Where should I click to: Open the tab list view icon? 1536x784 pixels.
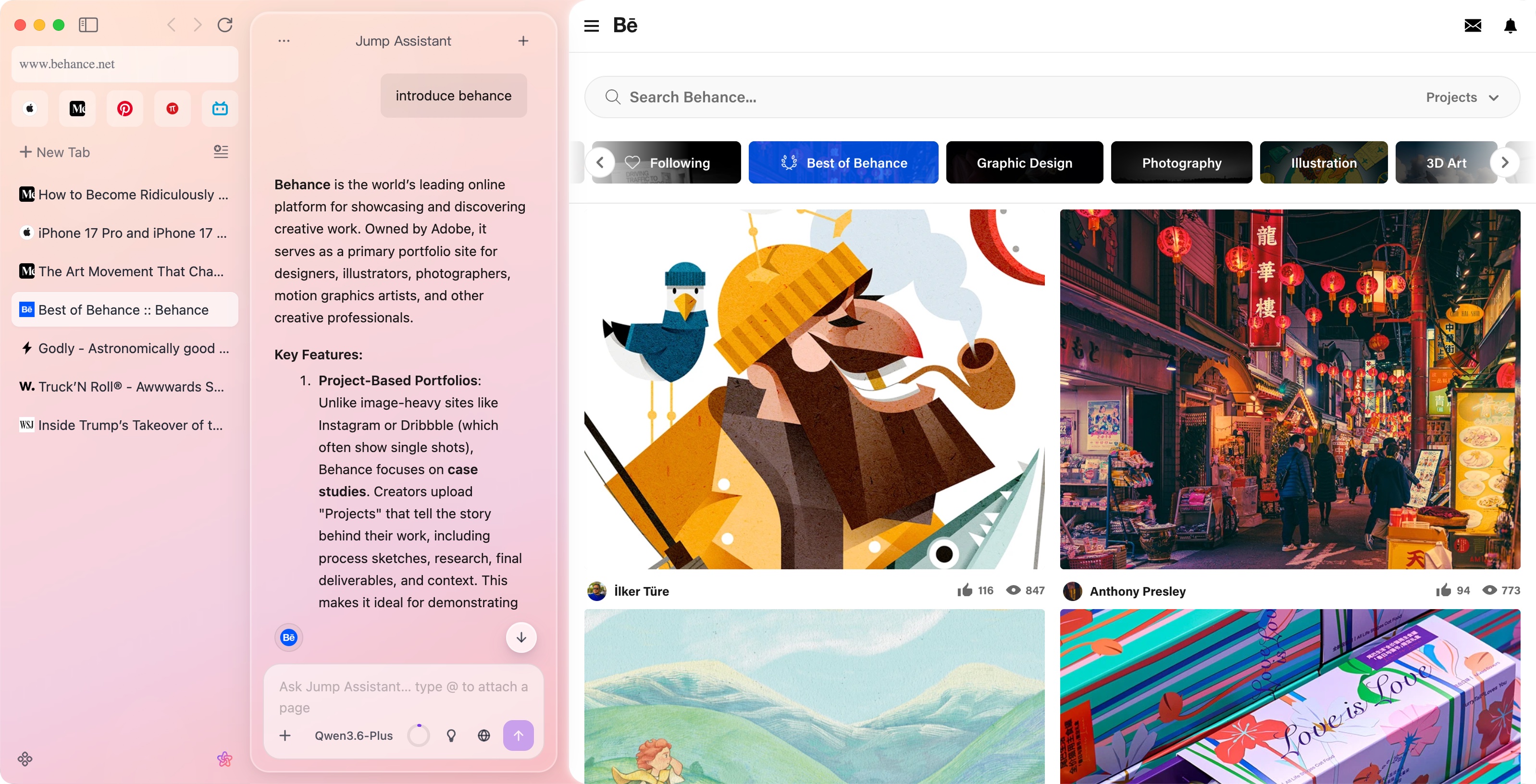coord(221,151)
